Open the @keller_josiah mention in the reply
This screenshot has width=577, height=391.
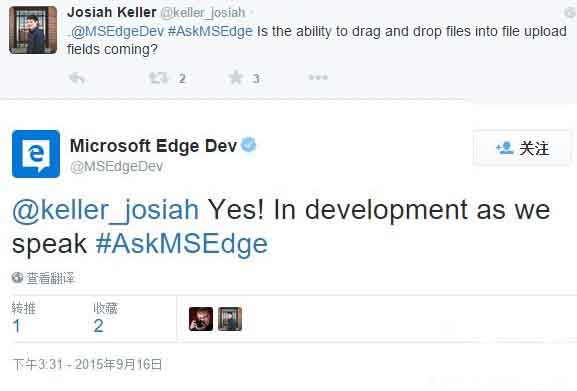[x=106, y=210]
